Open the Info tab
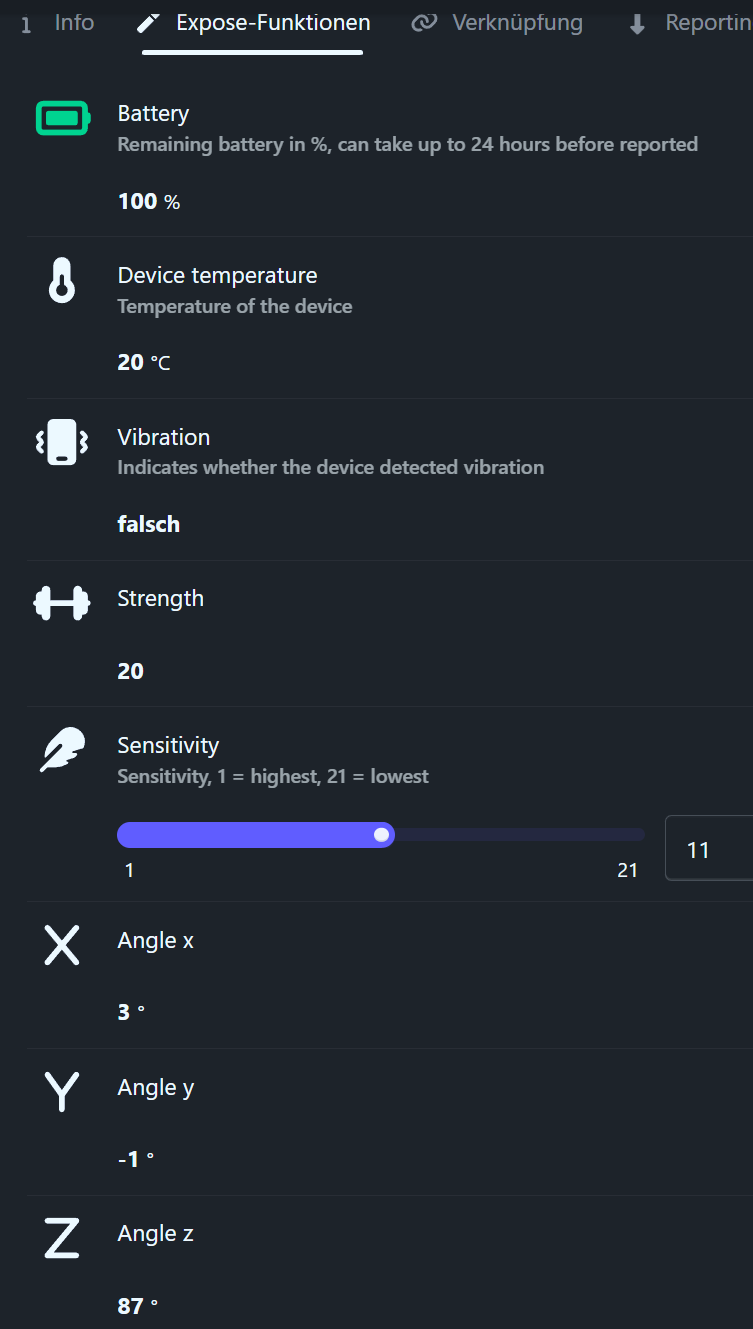 pos(74,23)
